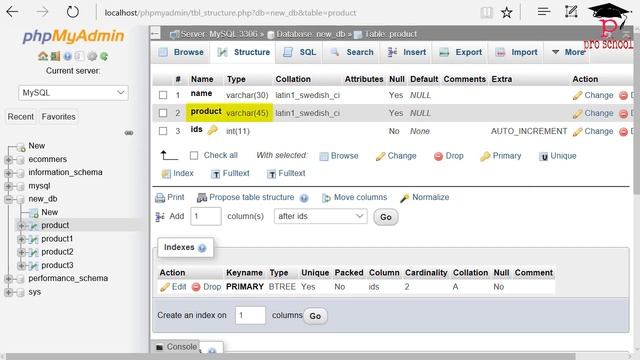
Task: Click the Drop icon for ids row
Action: (x=623, y=131)
